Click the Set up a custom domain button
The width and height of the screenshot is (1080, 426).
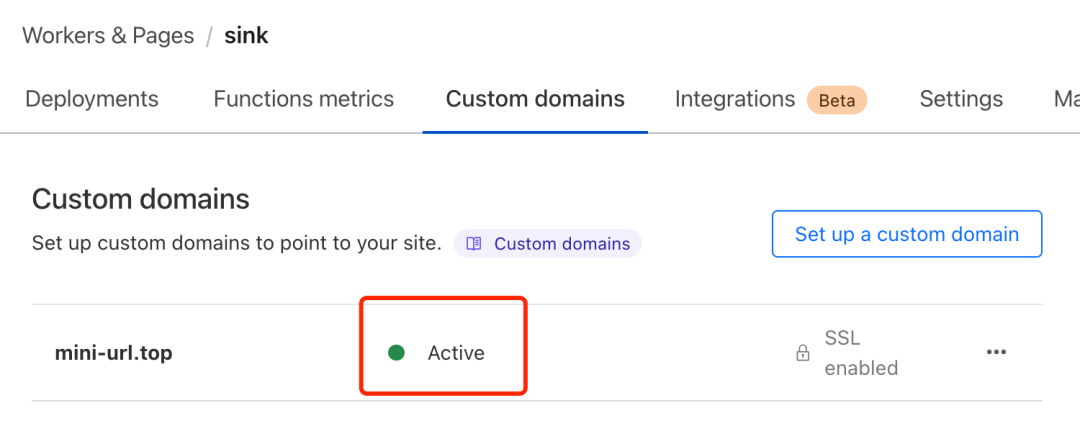click(906, 234)
